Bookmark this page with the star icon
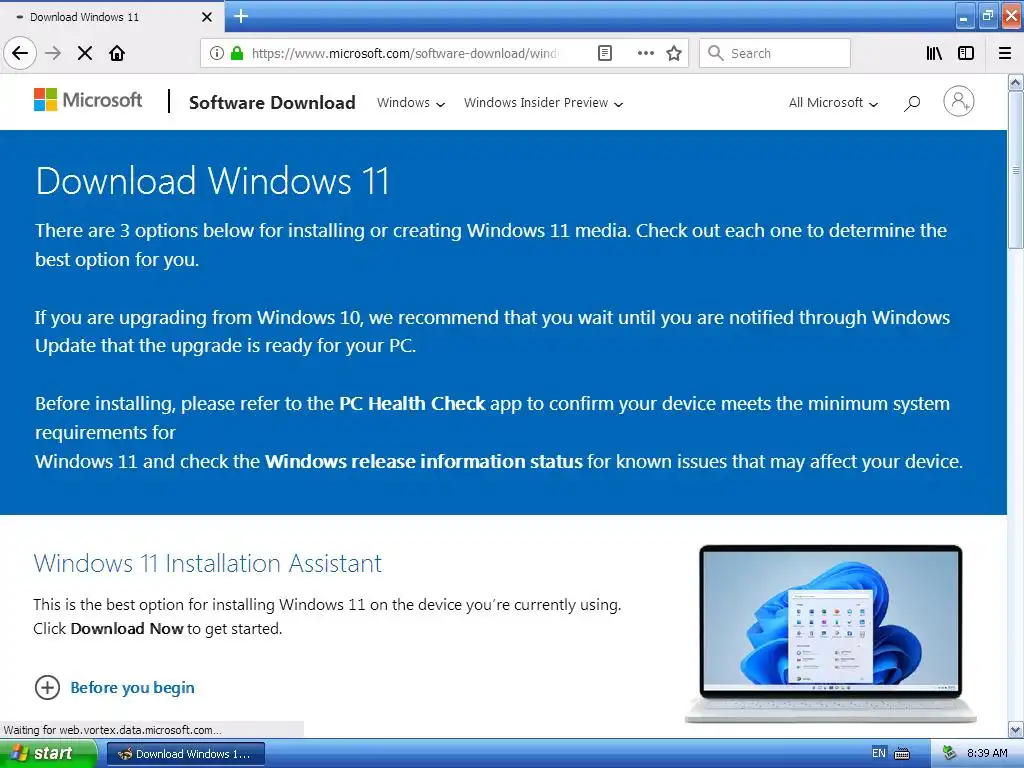This screenshot has width=1024, height=768. point(674,53)
